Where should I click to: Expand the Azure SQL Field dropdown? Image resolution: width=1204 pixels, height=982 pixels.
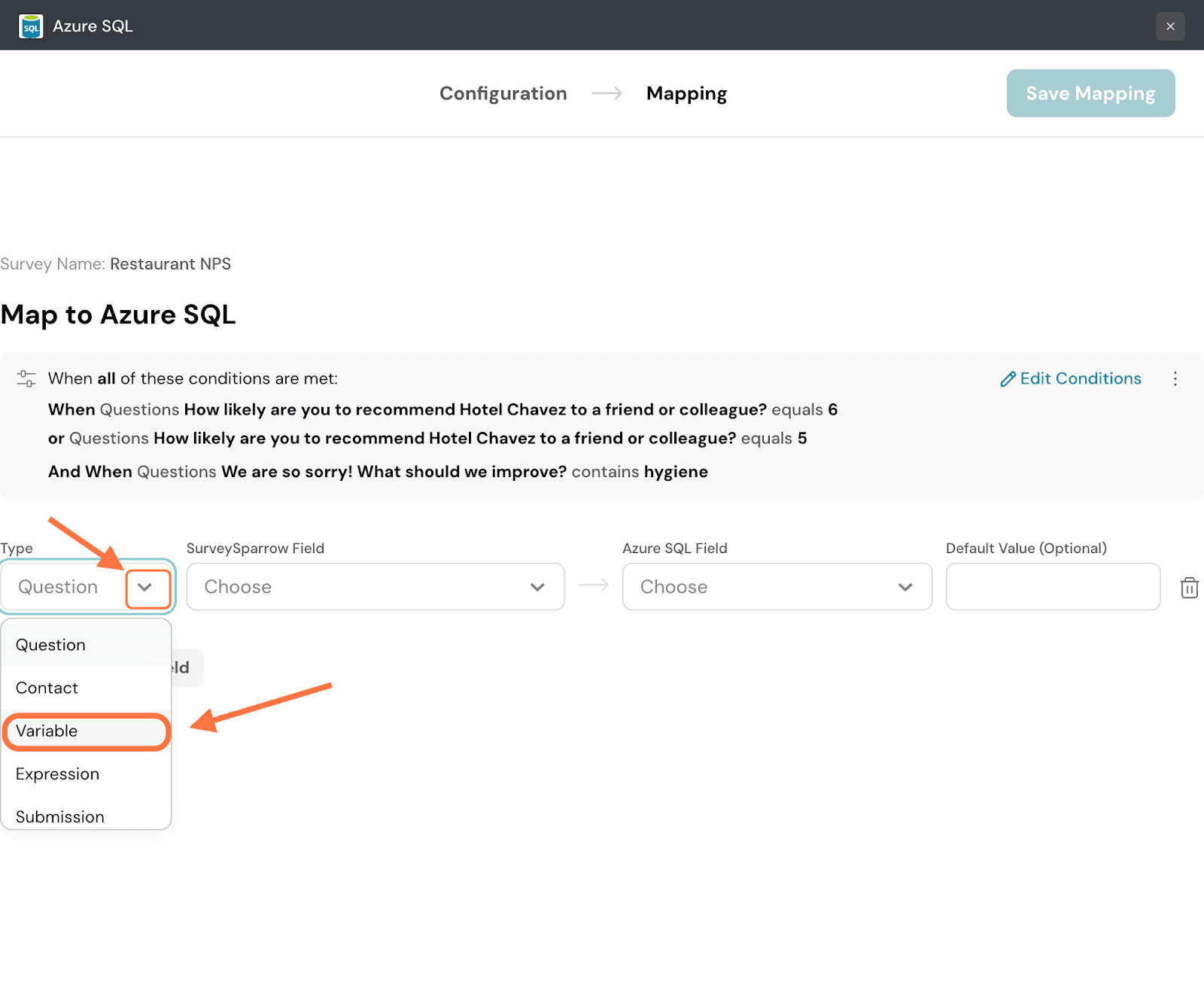point(777,587)
